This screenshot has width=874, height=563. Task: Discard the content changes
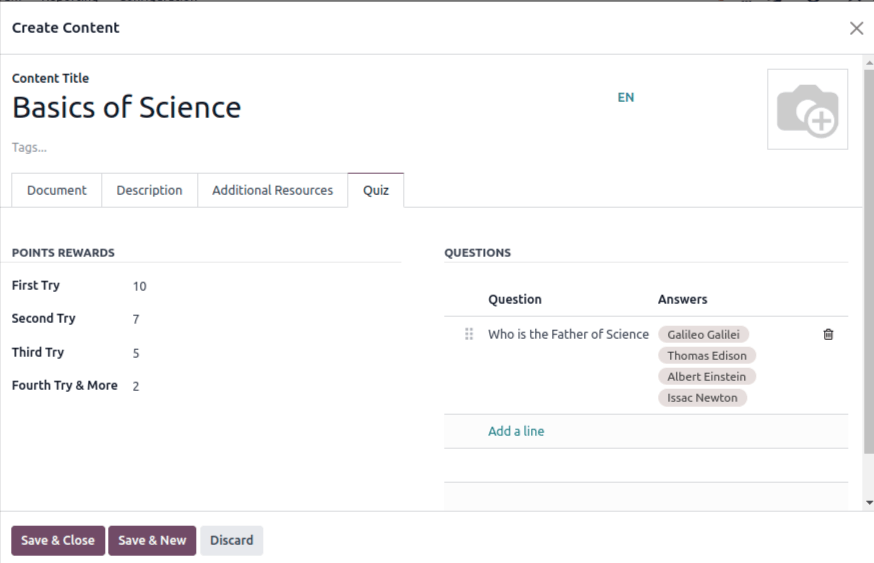click(231, 540)
